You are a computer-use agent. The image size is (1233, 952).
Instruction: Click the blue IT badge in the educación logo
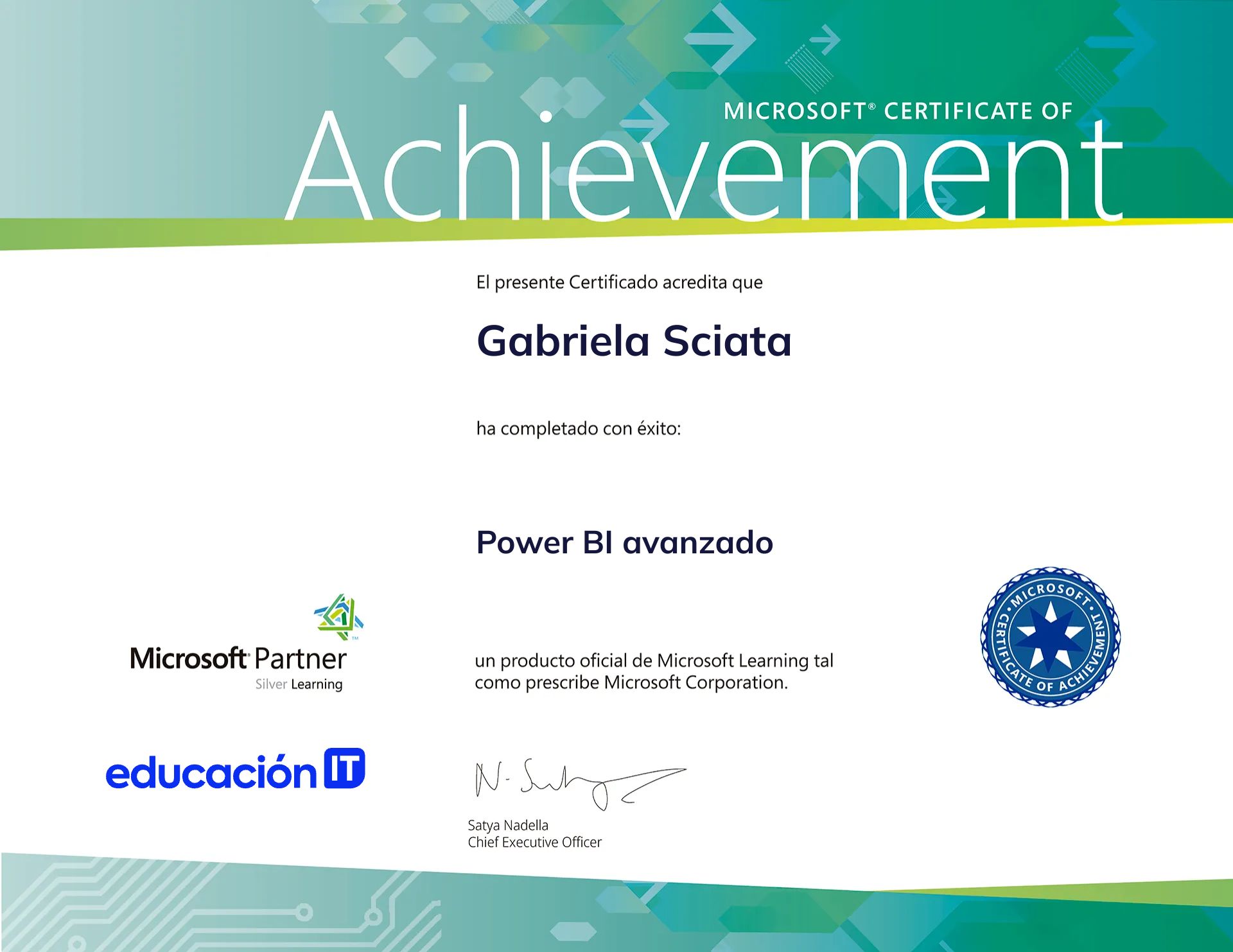[x=344, y=768]
